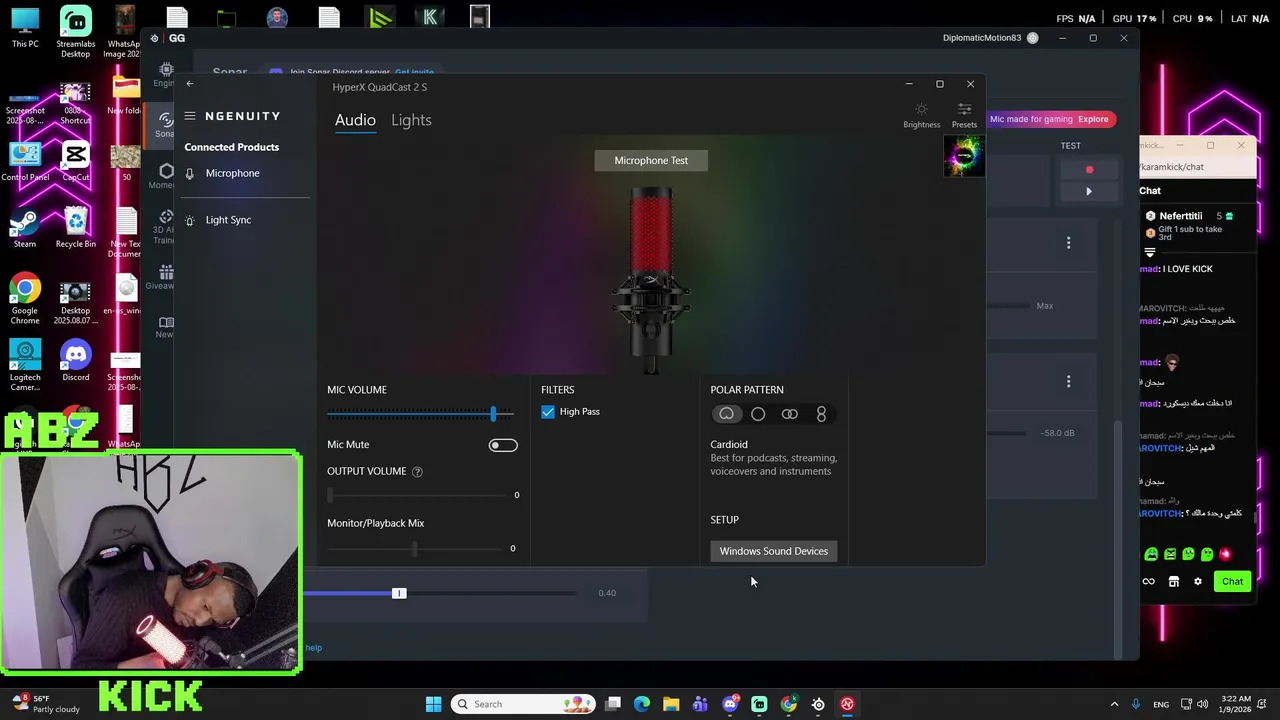This screenshot has height=720, width=1280.
Task: Click the taskbar Search box
Action: (x=522, y=704)
